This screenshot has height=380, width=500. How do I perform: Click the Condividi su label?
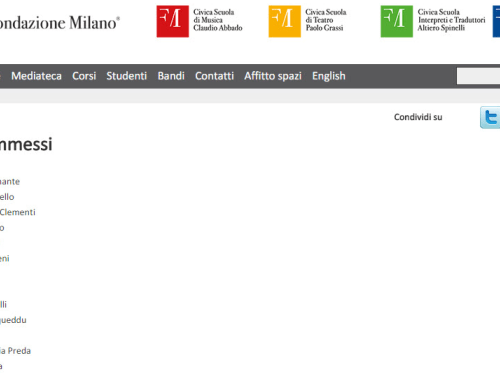[x=418, y=117]
